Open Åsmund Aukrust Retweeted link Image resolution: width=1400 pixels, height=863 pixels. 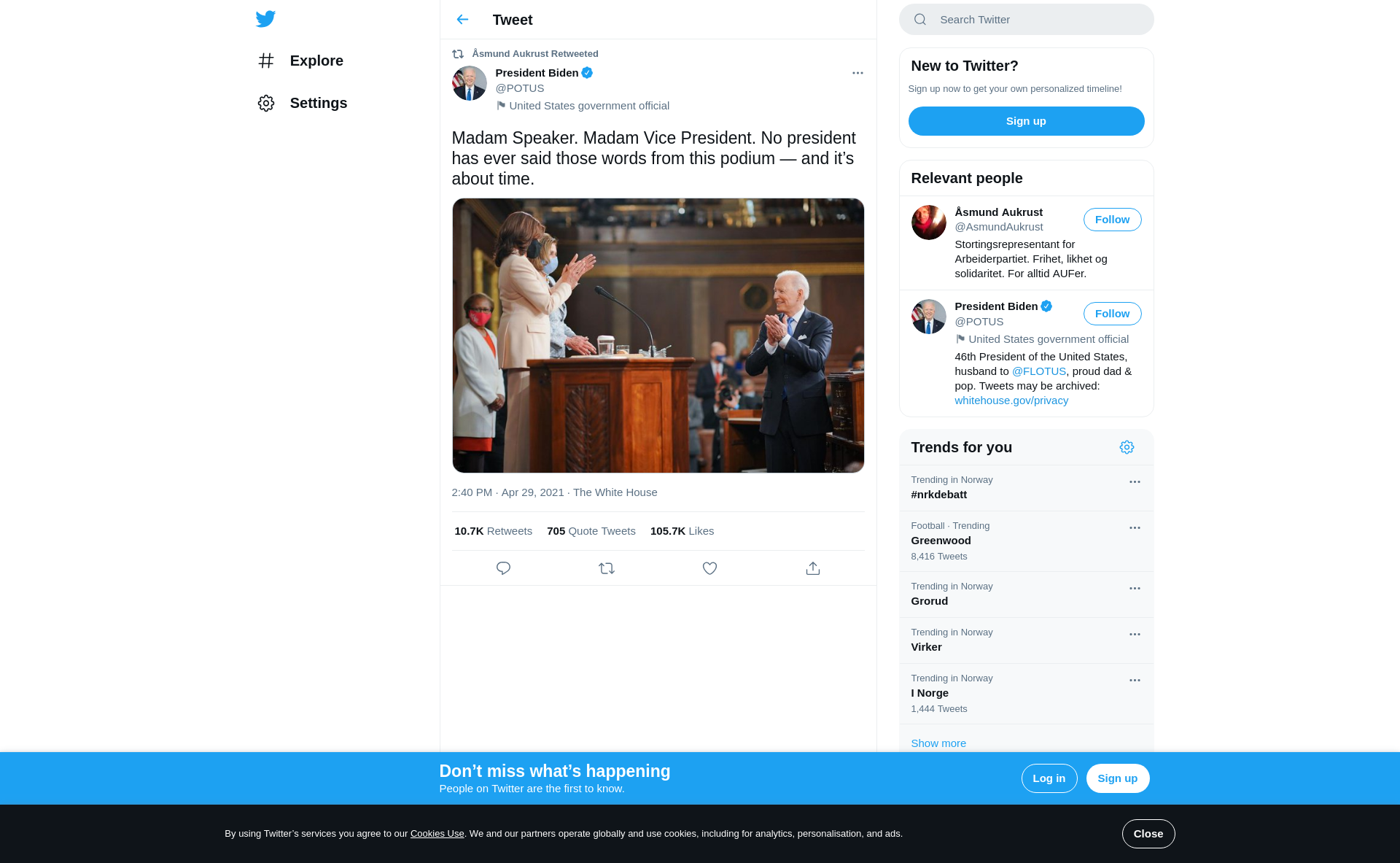(x=534, y=54)
